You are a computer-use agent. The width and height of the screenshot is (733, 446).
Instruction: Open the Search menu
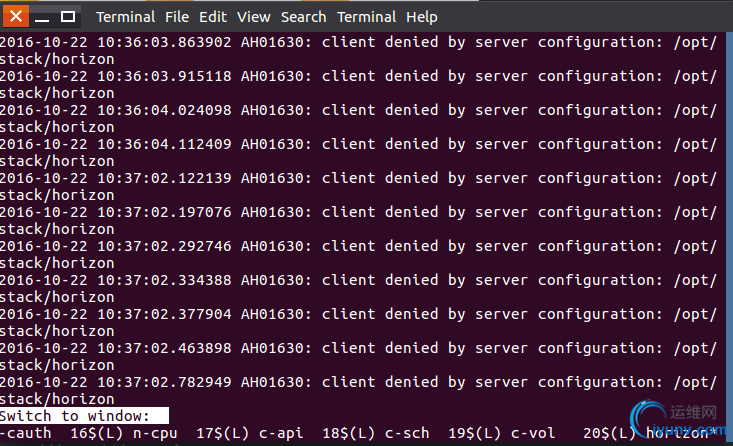point(303,17)
